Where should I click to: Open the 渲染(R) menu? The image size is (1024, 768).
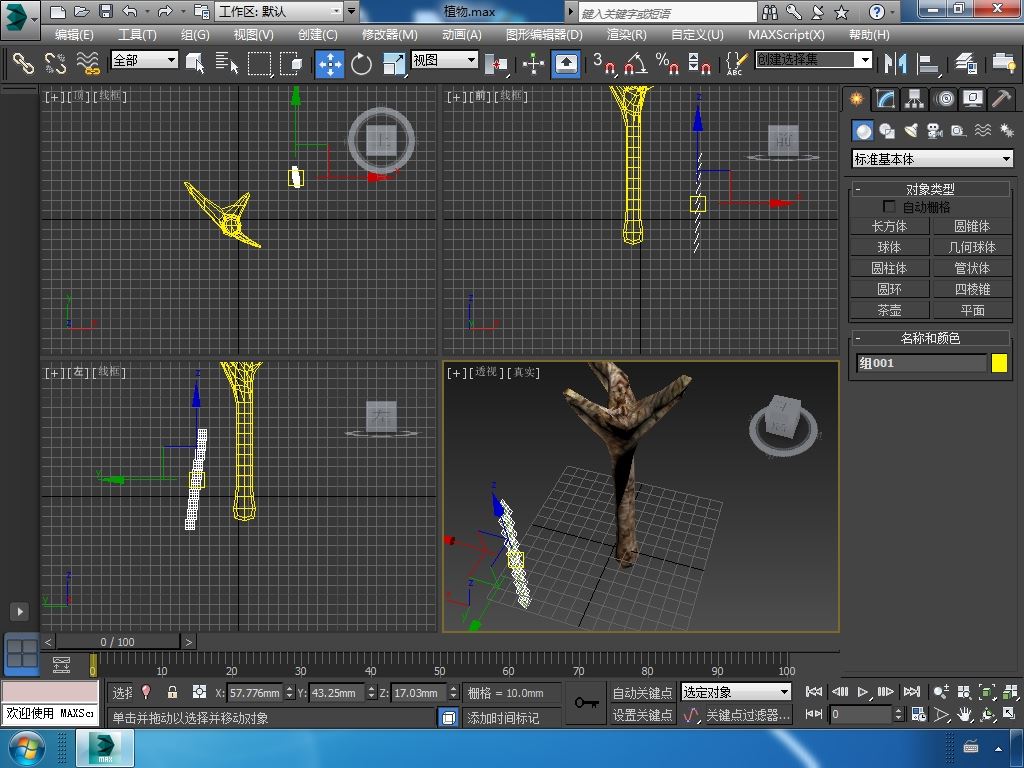626,34
